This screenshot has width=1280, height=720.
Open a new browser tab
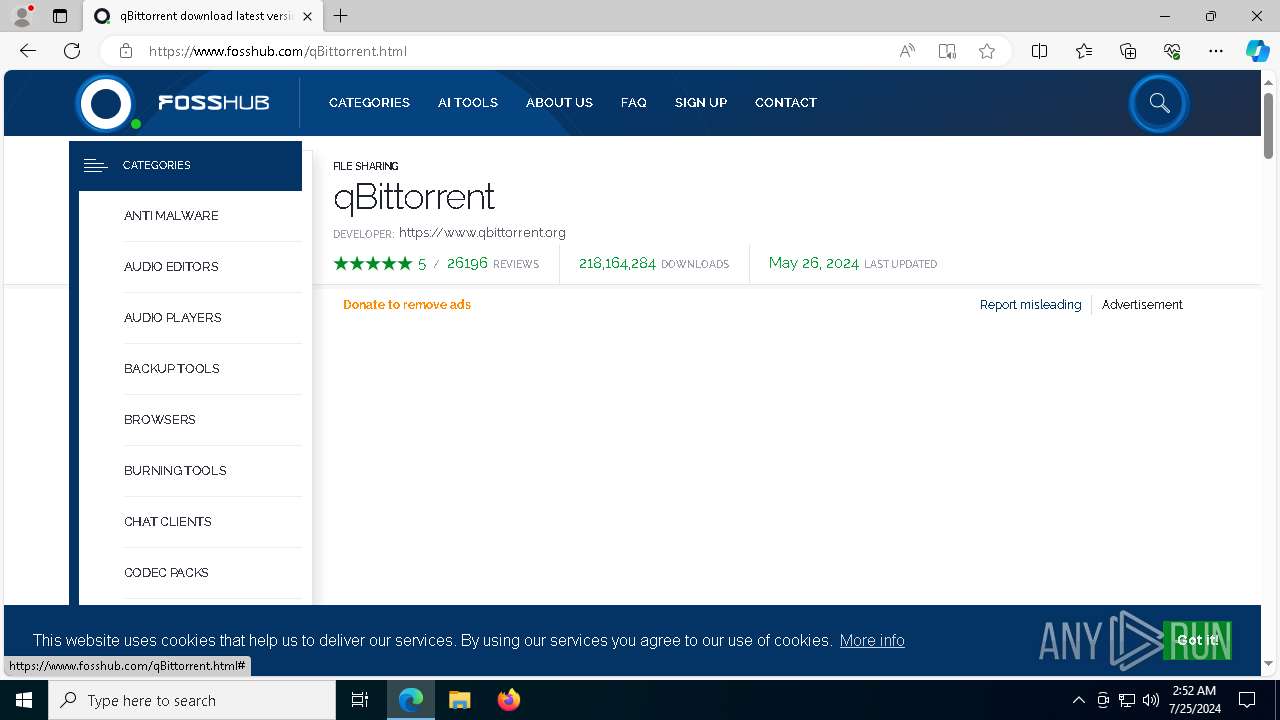tap(341, 16)
